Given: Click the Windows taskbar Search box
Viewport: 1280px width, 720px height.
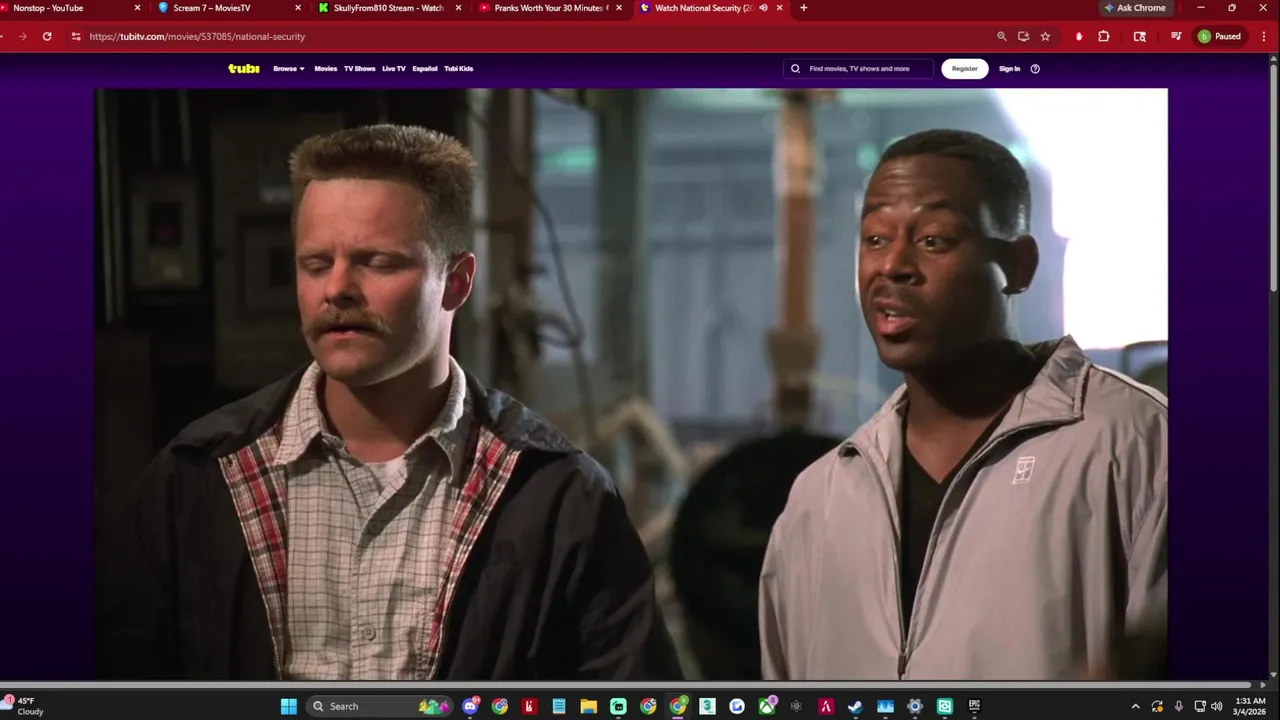Looking at the screenshot, I should coord(380,706).
